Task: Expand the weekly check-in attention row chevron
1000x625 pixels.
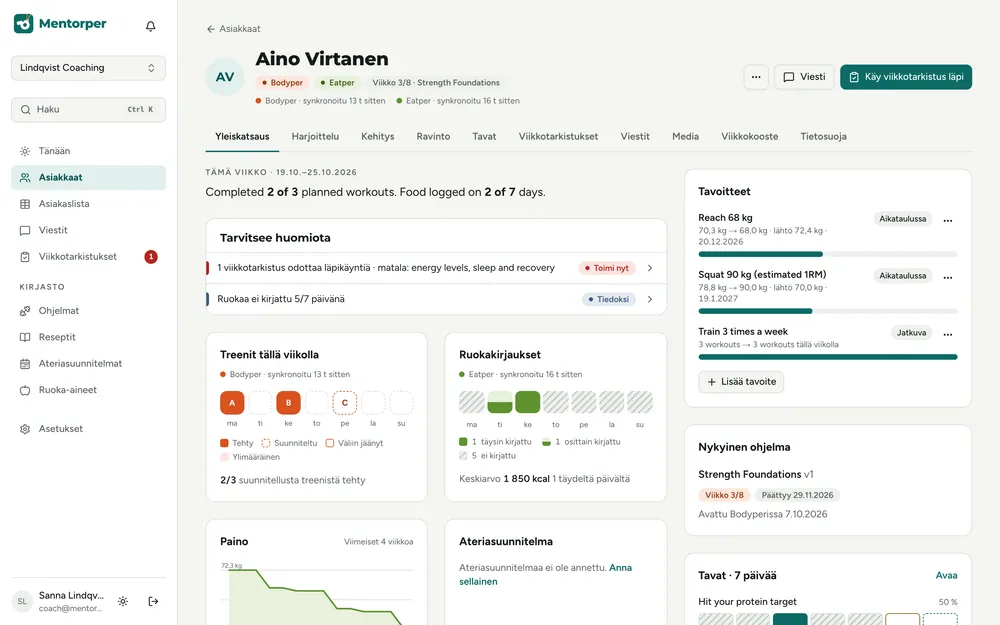Action: point(650,268)
